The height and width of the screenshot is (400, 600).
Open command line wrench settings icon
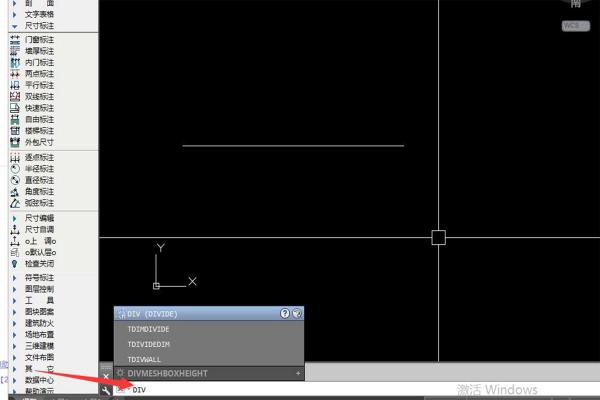[x=106, y=389]
